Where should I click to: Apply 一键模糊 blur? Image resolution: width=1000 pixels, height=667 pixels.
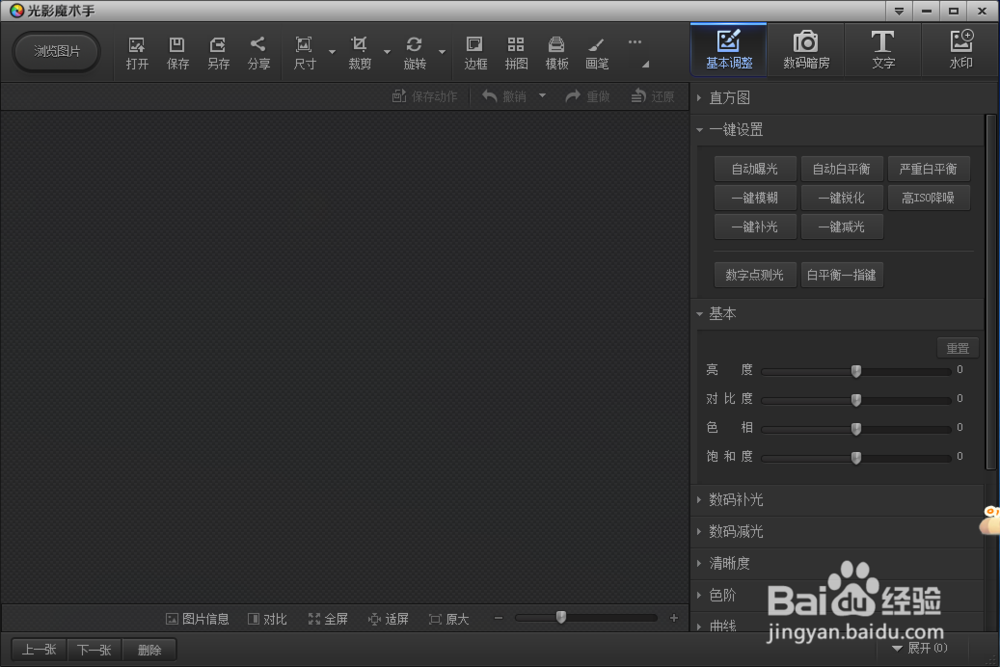pyautogui.click(x=755, y=198)
